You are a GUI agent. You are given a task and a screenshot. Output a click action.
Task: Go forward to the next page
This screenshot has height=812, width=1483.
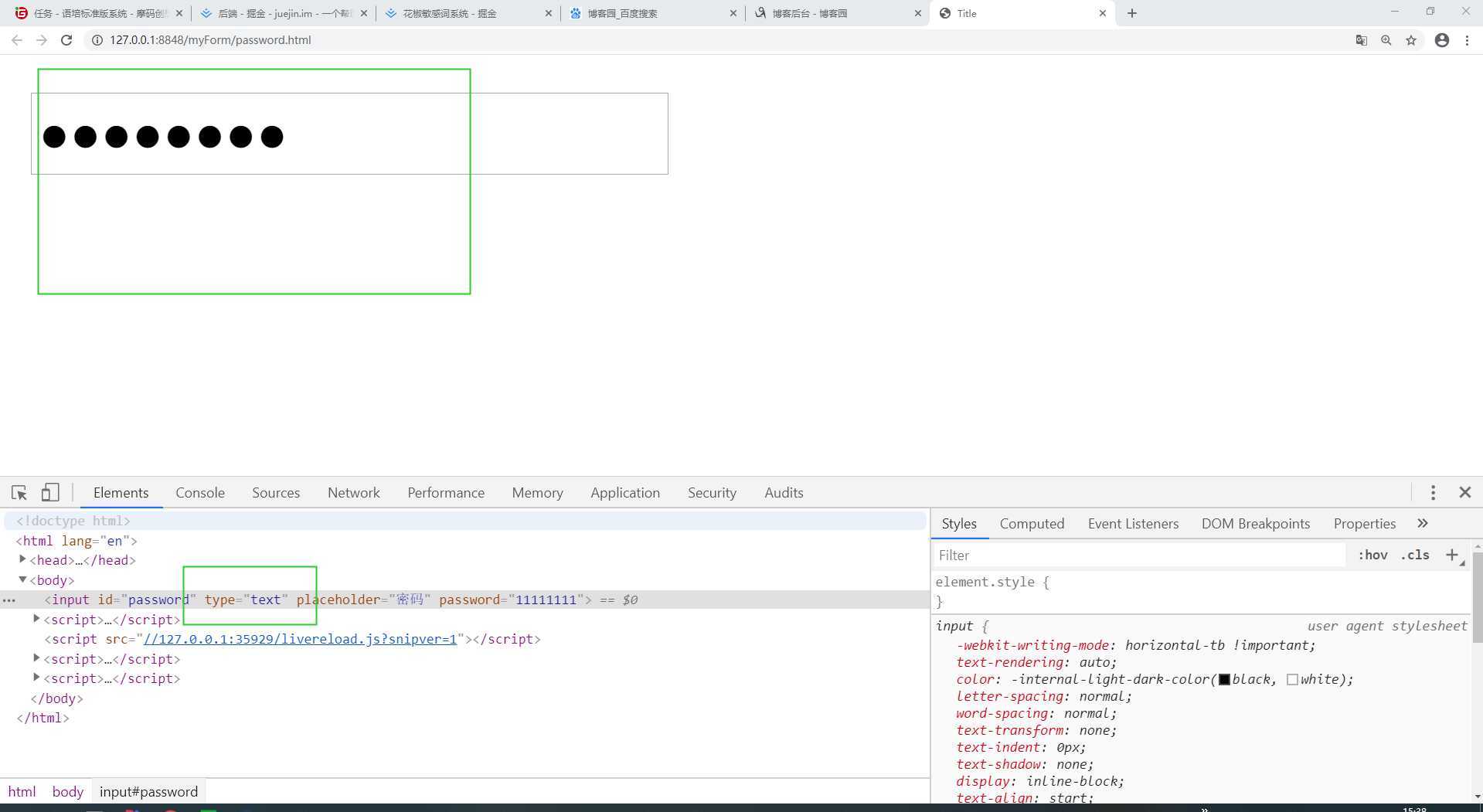pos(42,40)
